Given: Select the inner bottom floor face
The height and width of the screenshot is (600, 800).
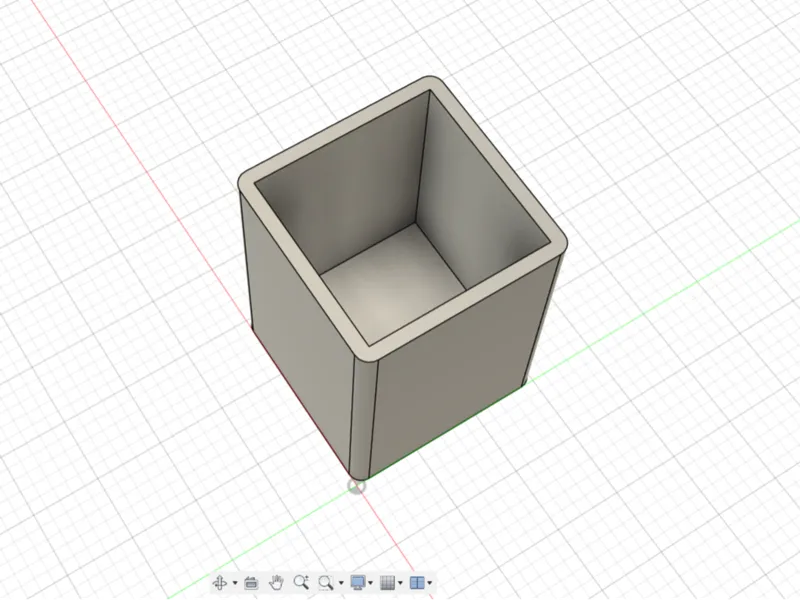Looking at the screenshot, I should [x=393, y=286].
